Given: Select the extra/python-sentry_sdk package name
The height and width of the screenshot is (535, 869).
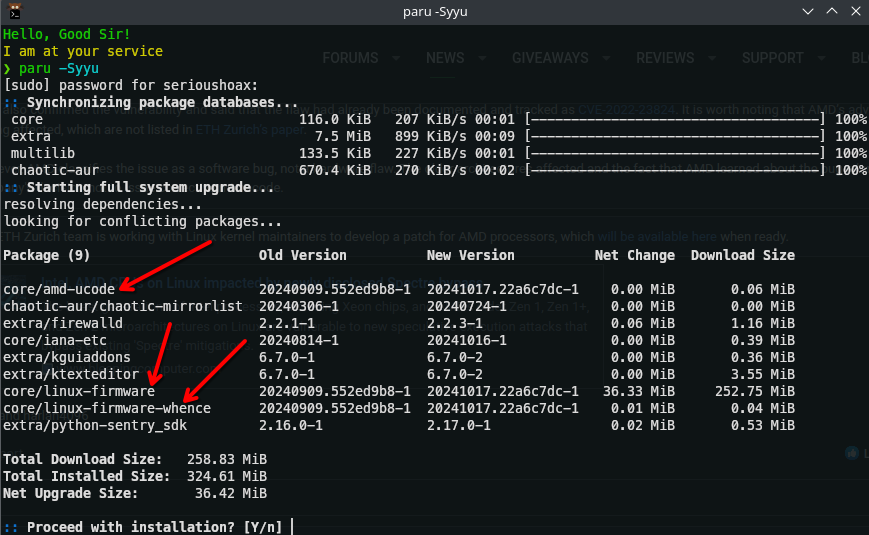Looking at the screenshot, I should 95,425.
